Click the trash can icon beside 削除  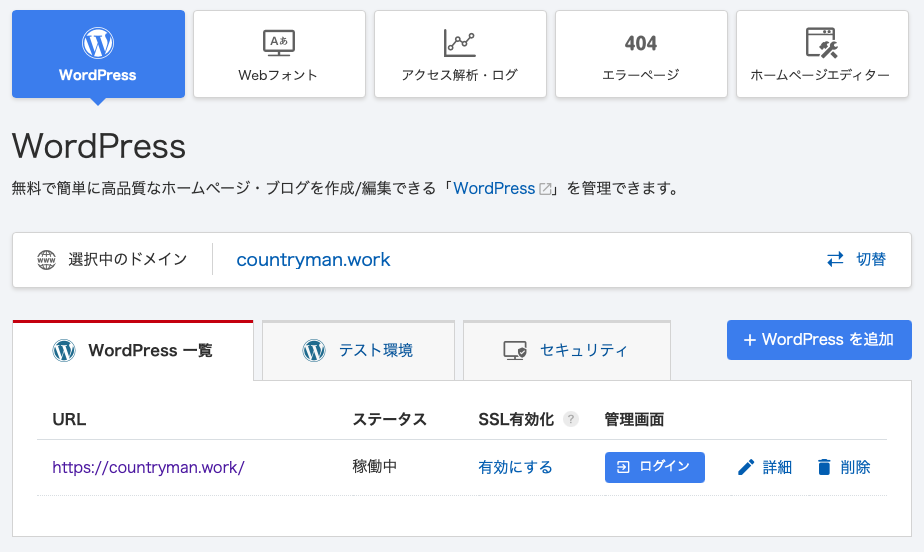click(824, 467)
